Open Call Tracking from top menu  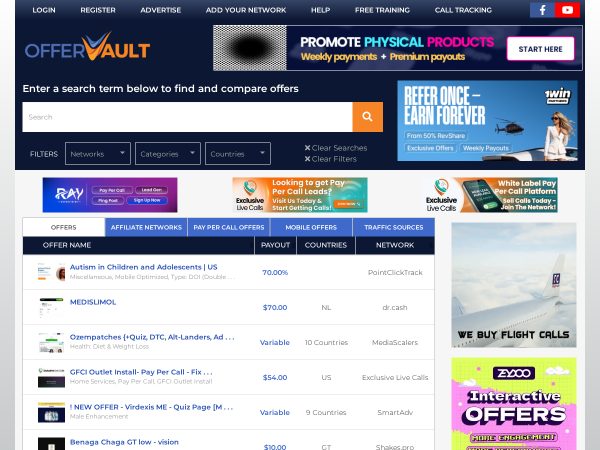point(463,10)
